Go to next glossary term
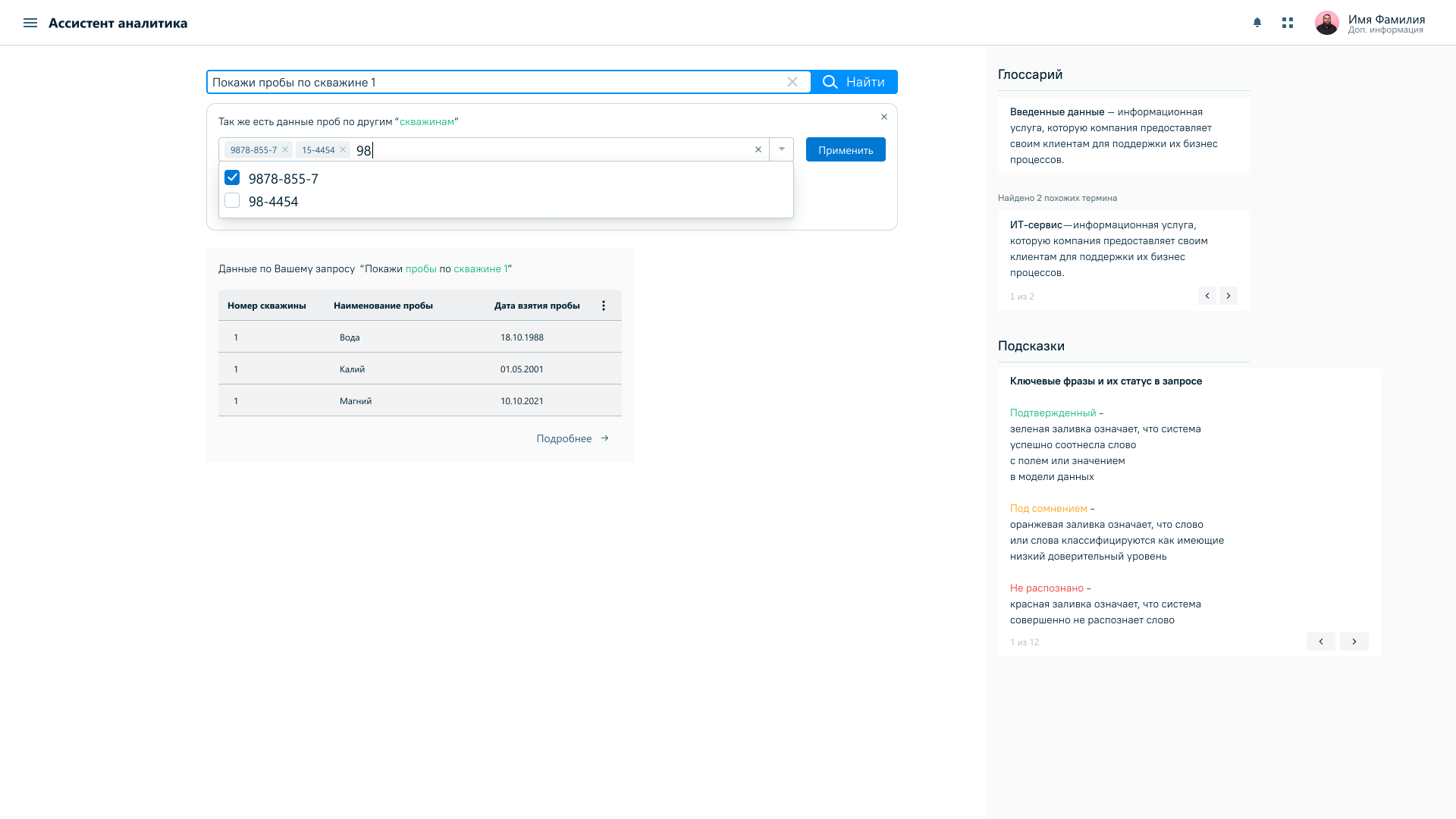 coord(1228,296)
